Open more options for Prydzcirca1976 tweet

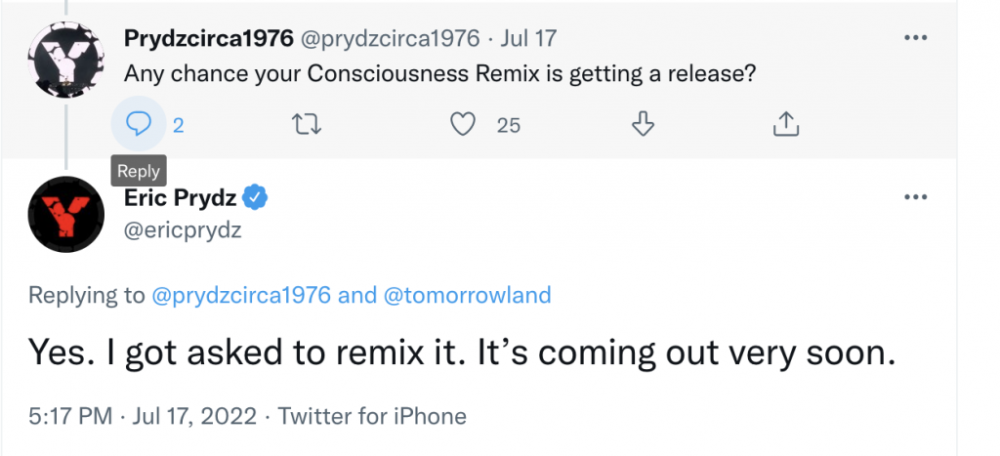pos(915,38)
